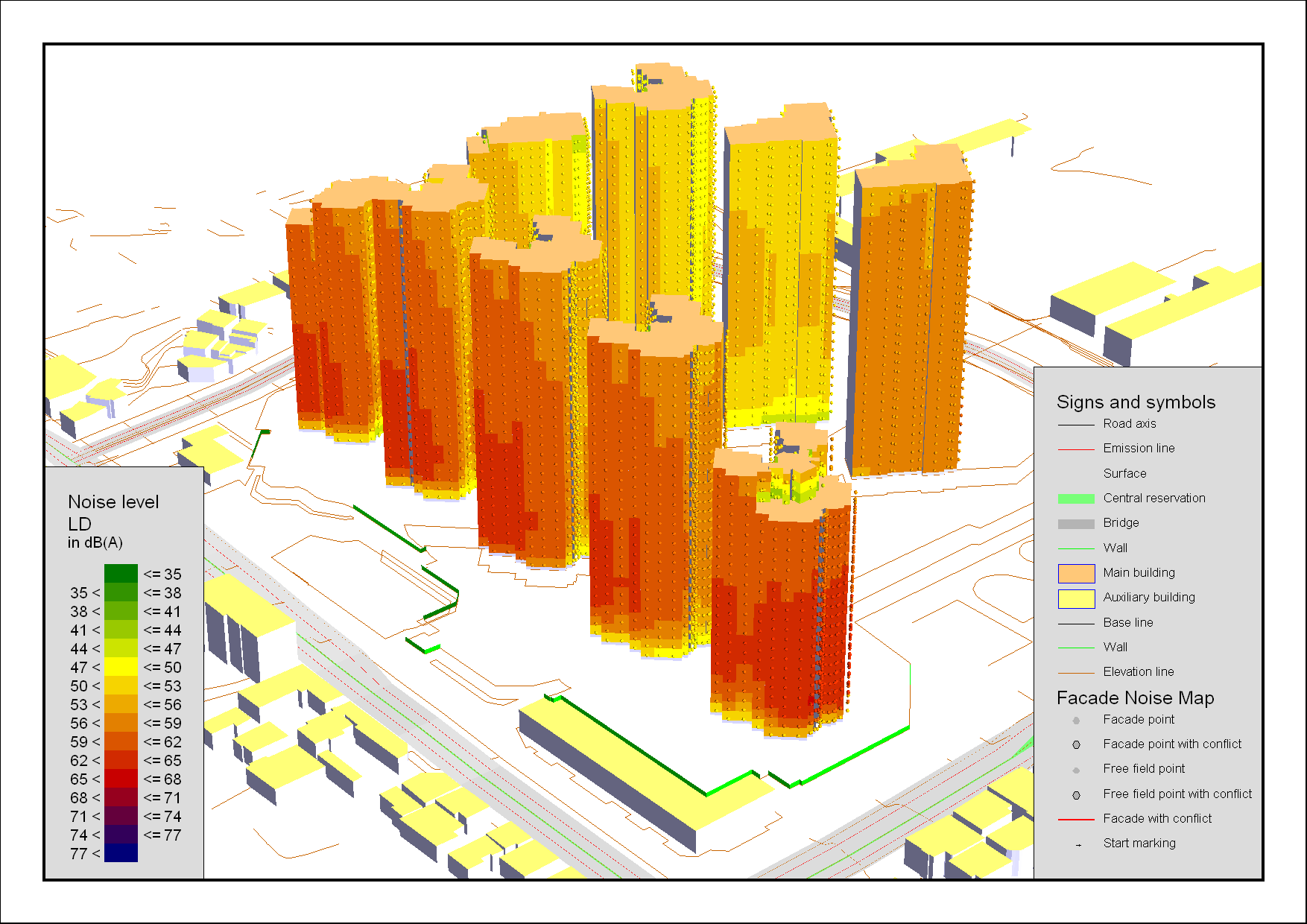Image resolution: width=1307 pixels, height=924 pixels.
Task: Click the <= 56 amber legend swatch
Action: click(121, 703)
